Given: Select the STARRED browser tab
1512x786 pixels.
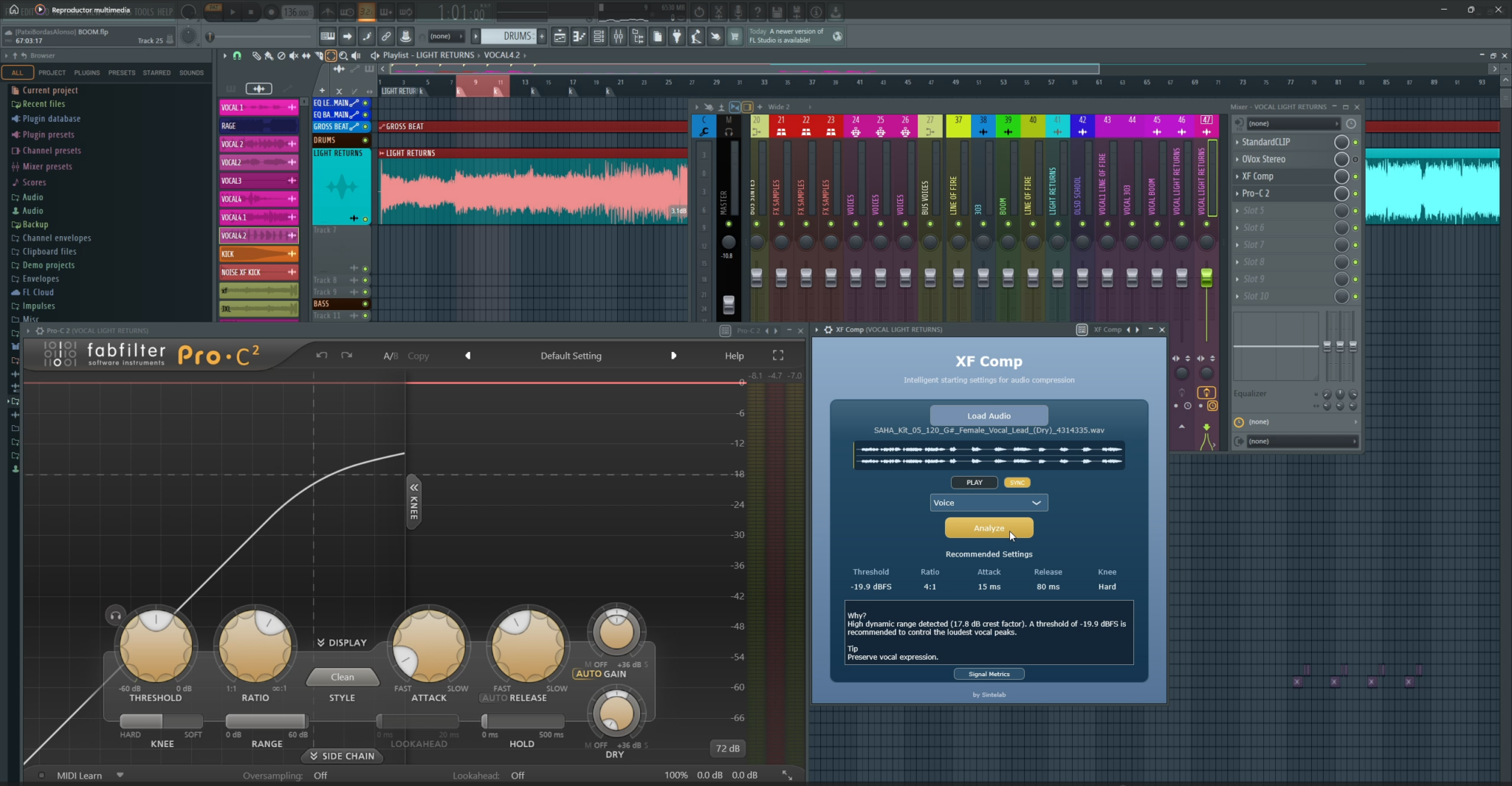Looking at the screenshot, I should pyautogui.click(x=157, y=72).
